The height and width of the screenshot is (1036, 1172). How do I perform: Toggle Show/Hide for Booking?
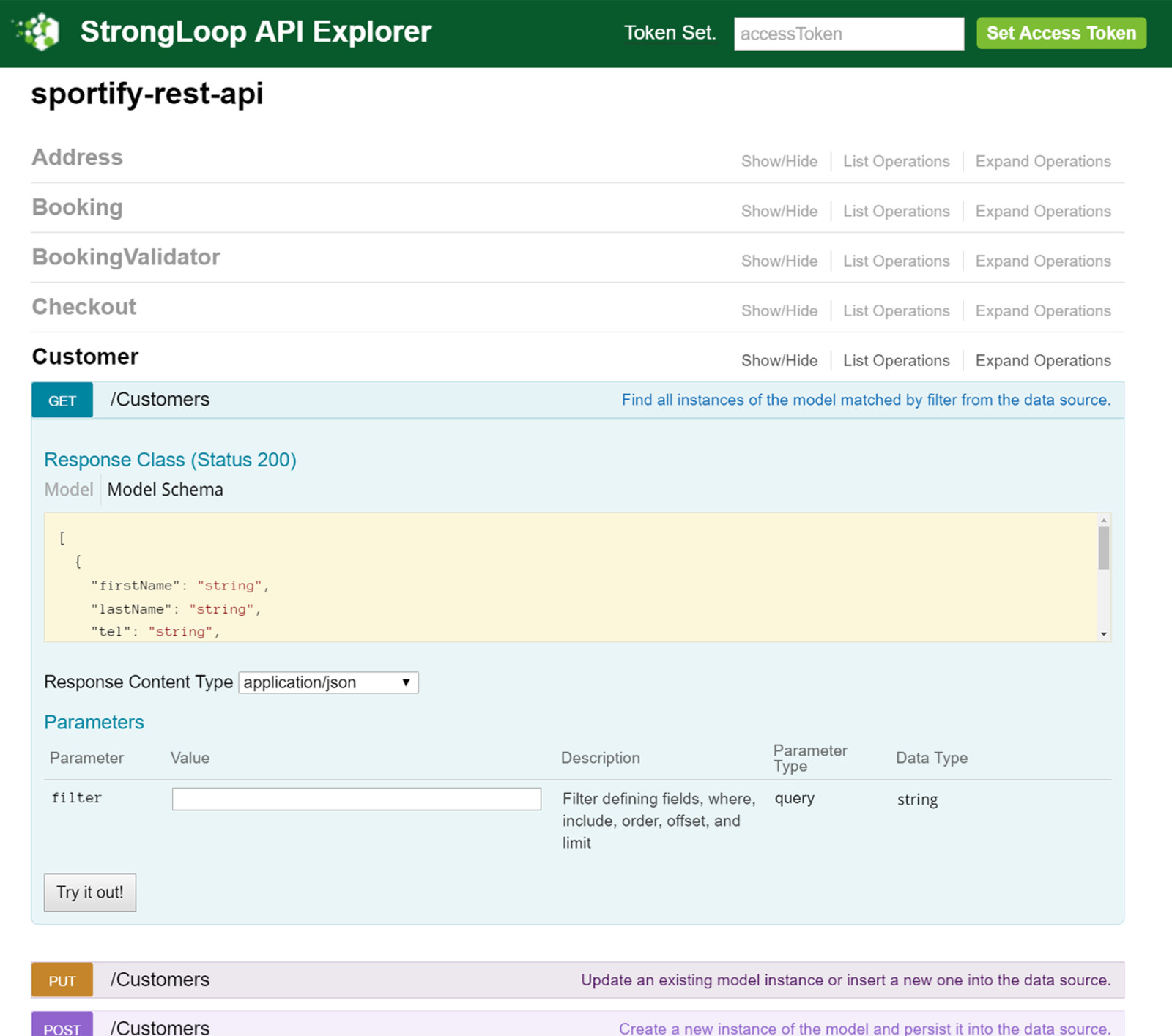click(x=779, y=211)
